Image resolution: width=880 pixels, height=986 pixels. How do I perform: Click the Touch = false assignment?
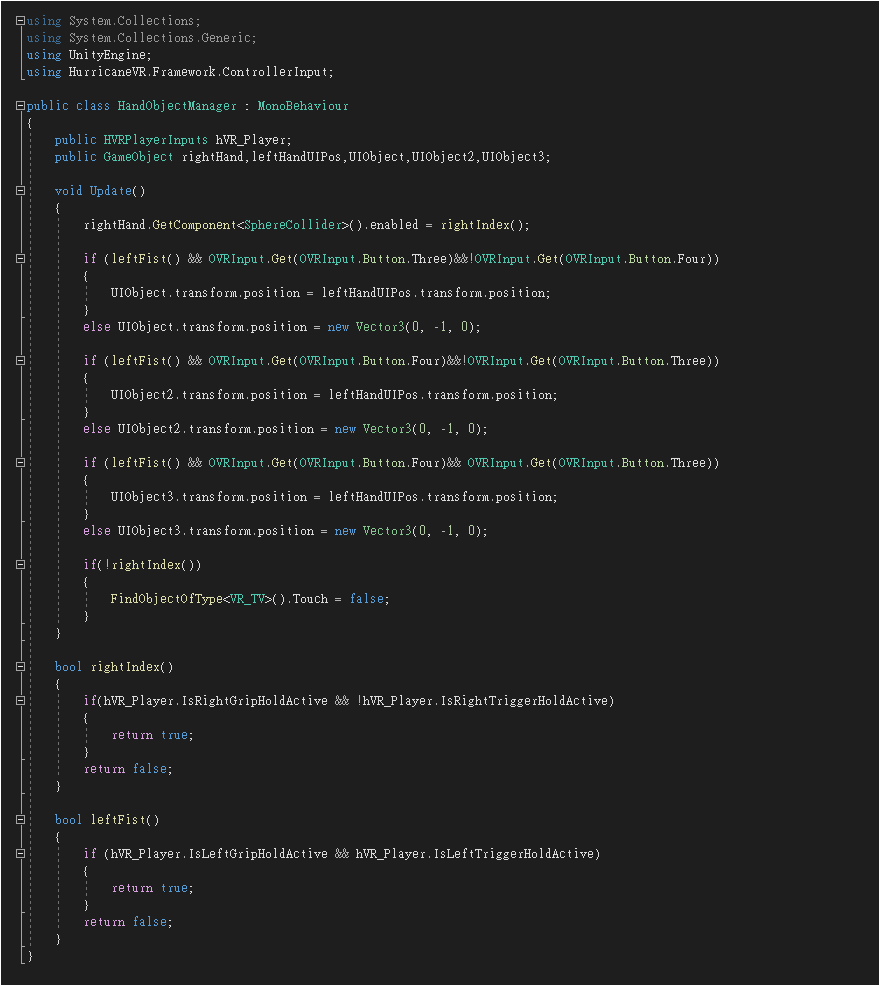click(341, 599)
